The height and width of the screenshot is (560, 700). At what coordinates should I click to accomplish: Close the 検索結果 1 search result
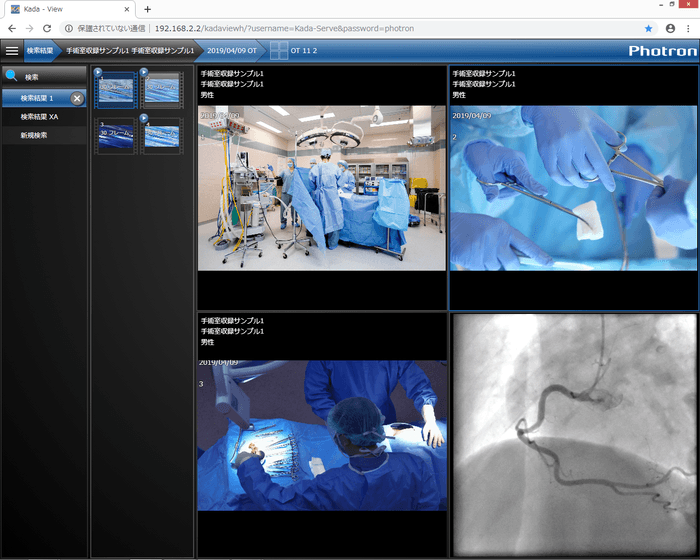pos(77,98)
